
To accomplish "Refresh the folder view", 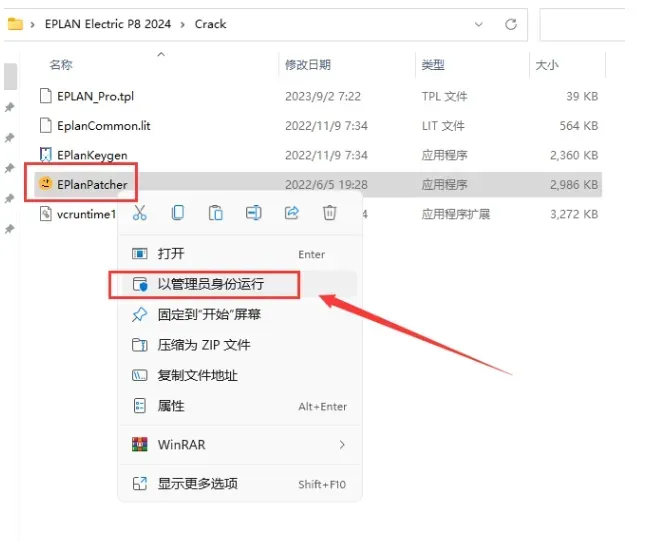I will pos(511,24).
